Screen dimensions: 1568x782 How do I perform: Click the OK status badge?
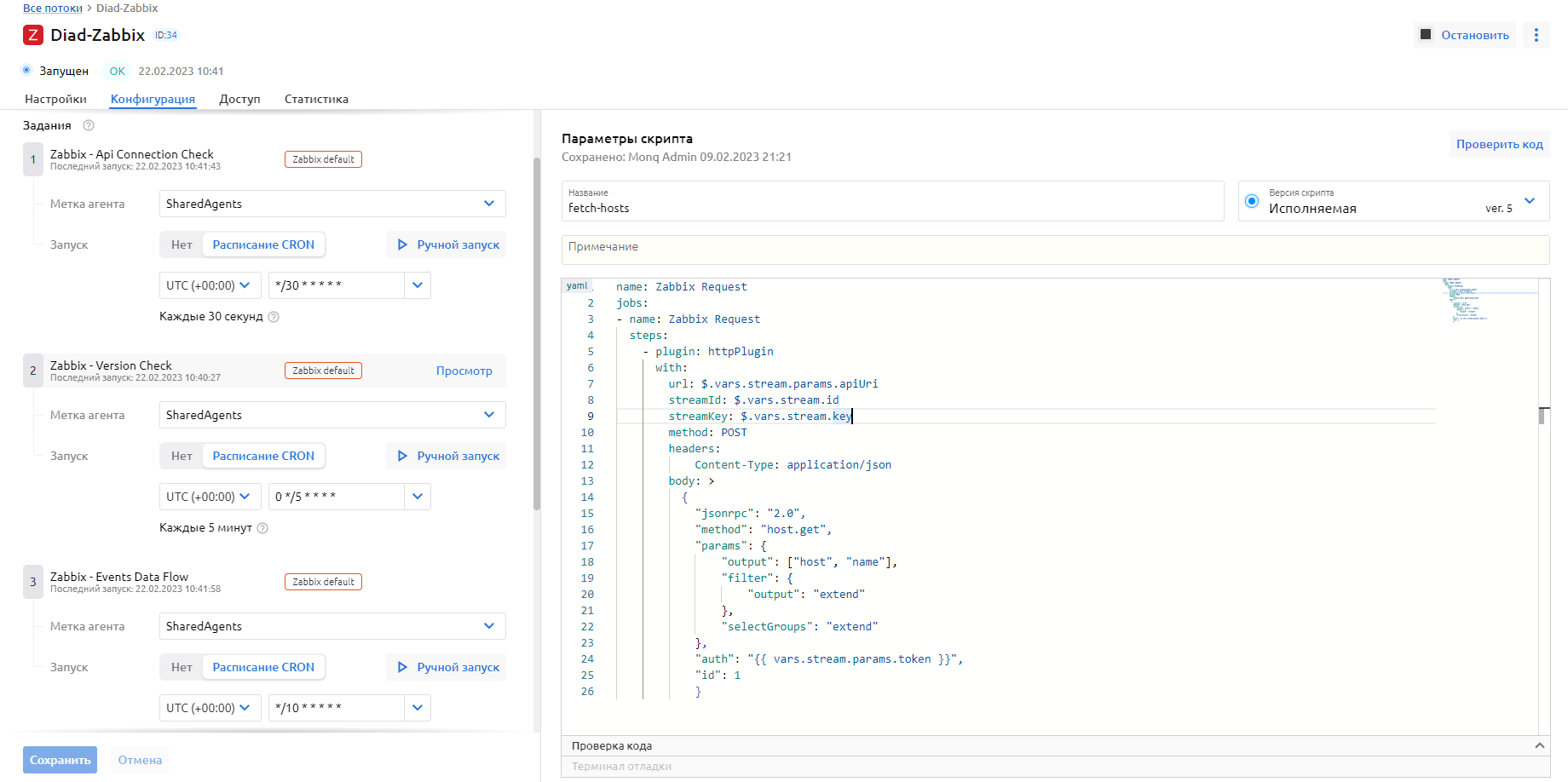tap(118, 71)
